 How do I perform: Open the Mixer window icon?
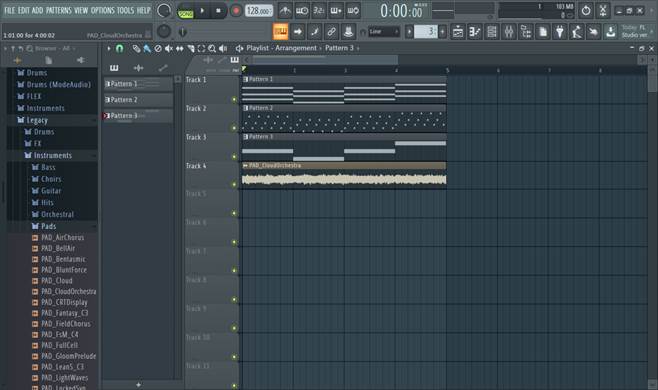[509, 31]
